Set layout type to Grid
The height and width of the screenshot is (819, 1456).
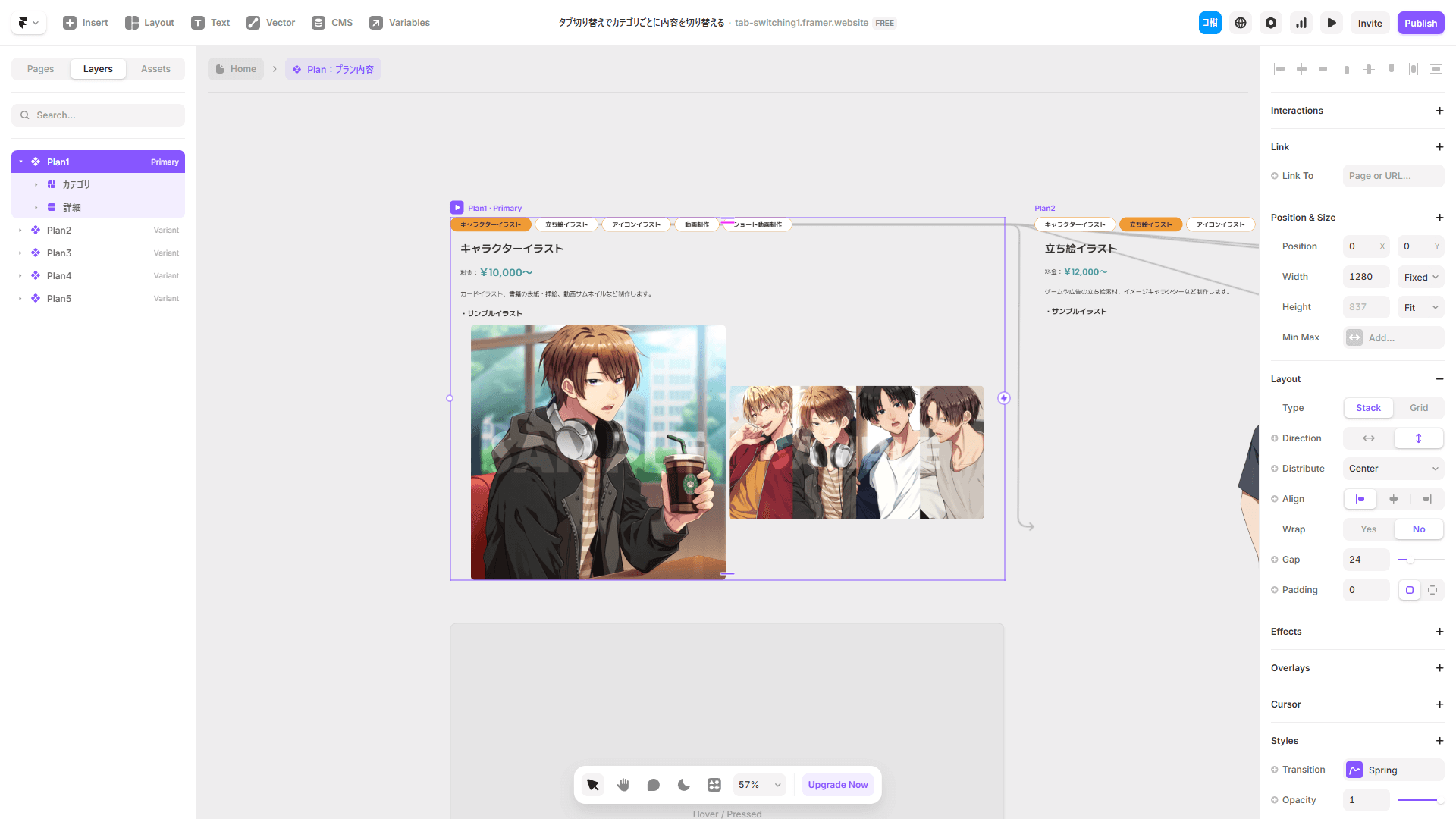click(x=1418, y=408)
